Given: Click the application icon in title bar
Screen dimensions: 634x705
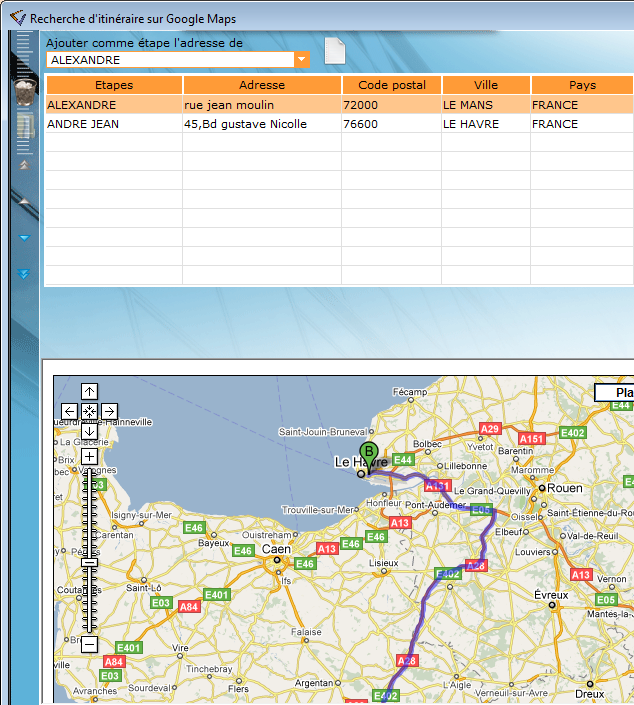Looking at the screenshot, I should pyautogui.click(x=18, y=18).
